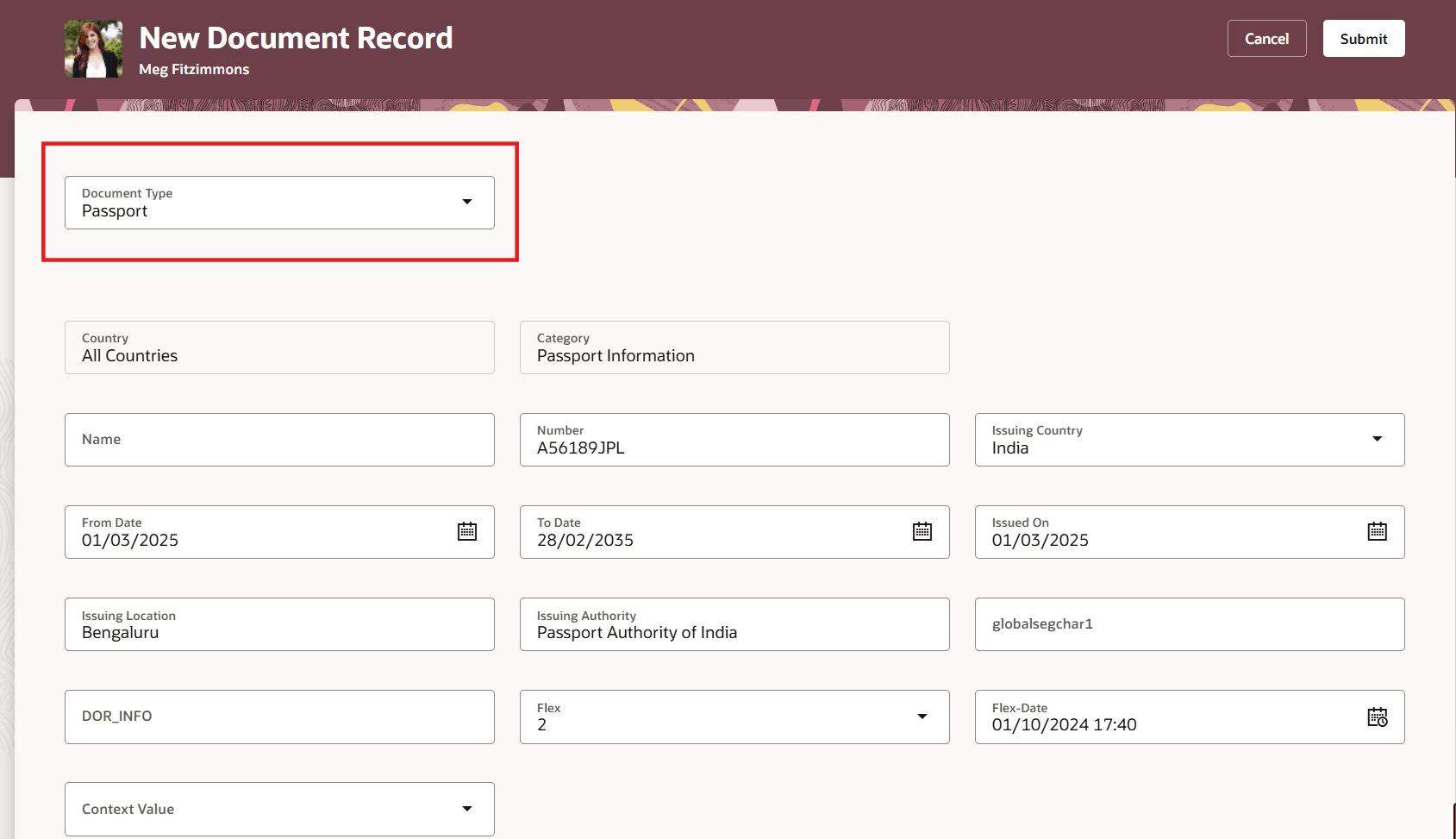Click the Meg Fitzimmons name text
This screenshot has width=1456, height=839.
point(194,69)
